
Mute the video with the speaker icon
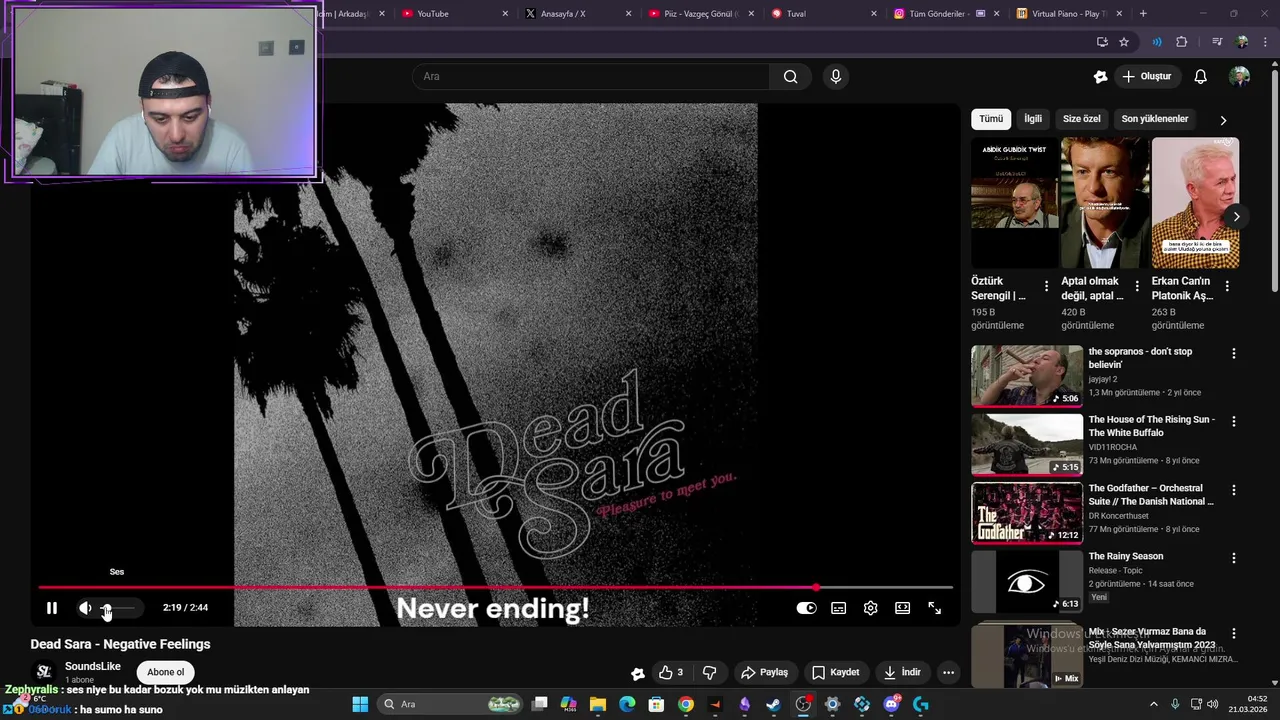[x=85, y=608]
